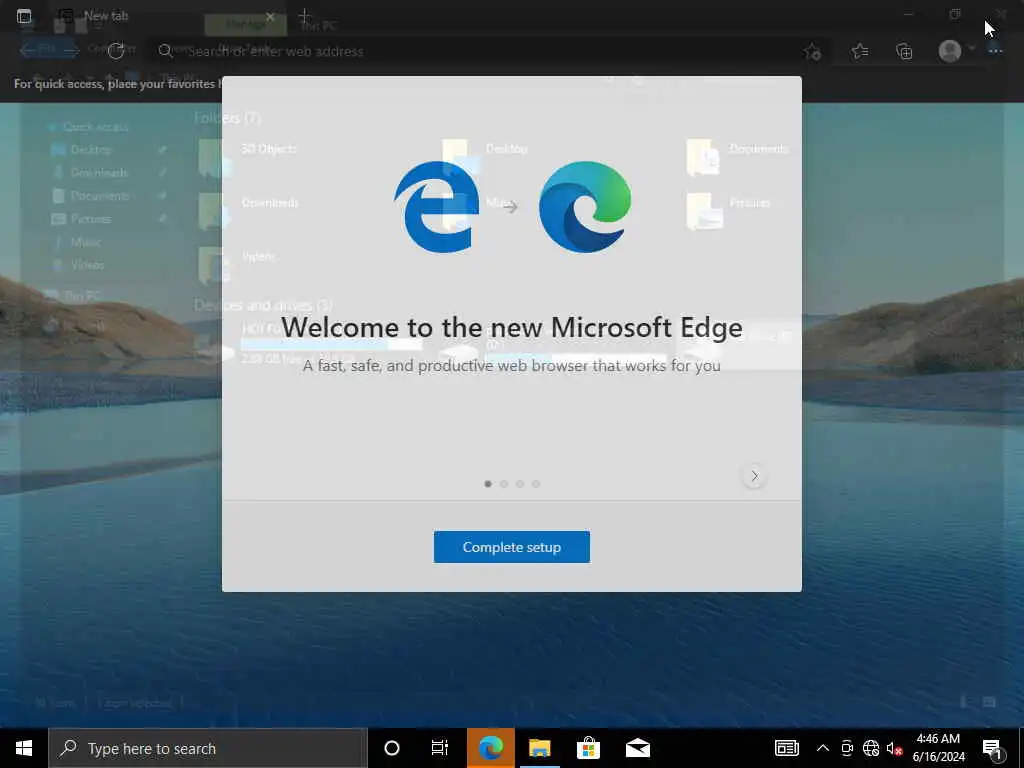The width and height of the screenshot is (1024, 768).
Task: Switch to Microsoft Edge on taskbar
Action: (x=490, y=748)
